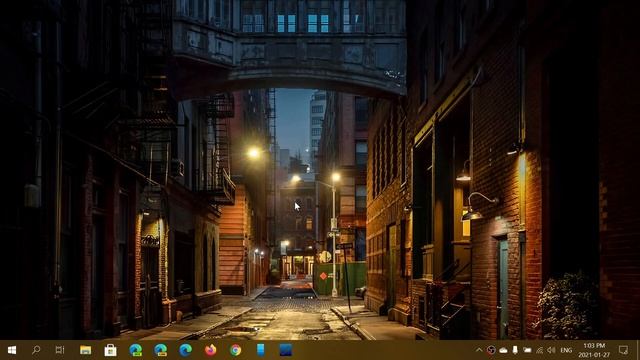Open the Action Center notifications icon
The height and width of the screenshot is (360, 640).
tap(623, 350)
